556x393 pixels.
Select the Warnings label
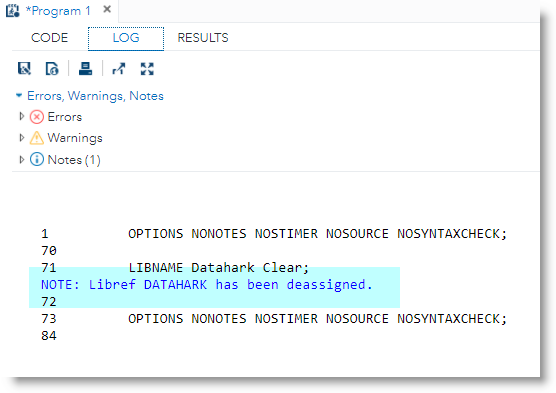point(75,138)
